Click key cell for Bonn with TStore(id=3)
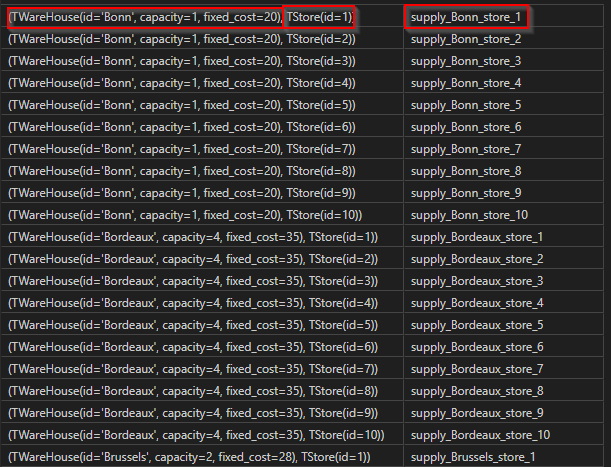611x467 pixels. pyautogui.click(x=202, y=61)
